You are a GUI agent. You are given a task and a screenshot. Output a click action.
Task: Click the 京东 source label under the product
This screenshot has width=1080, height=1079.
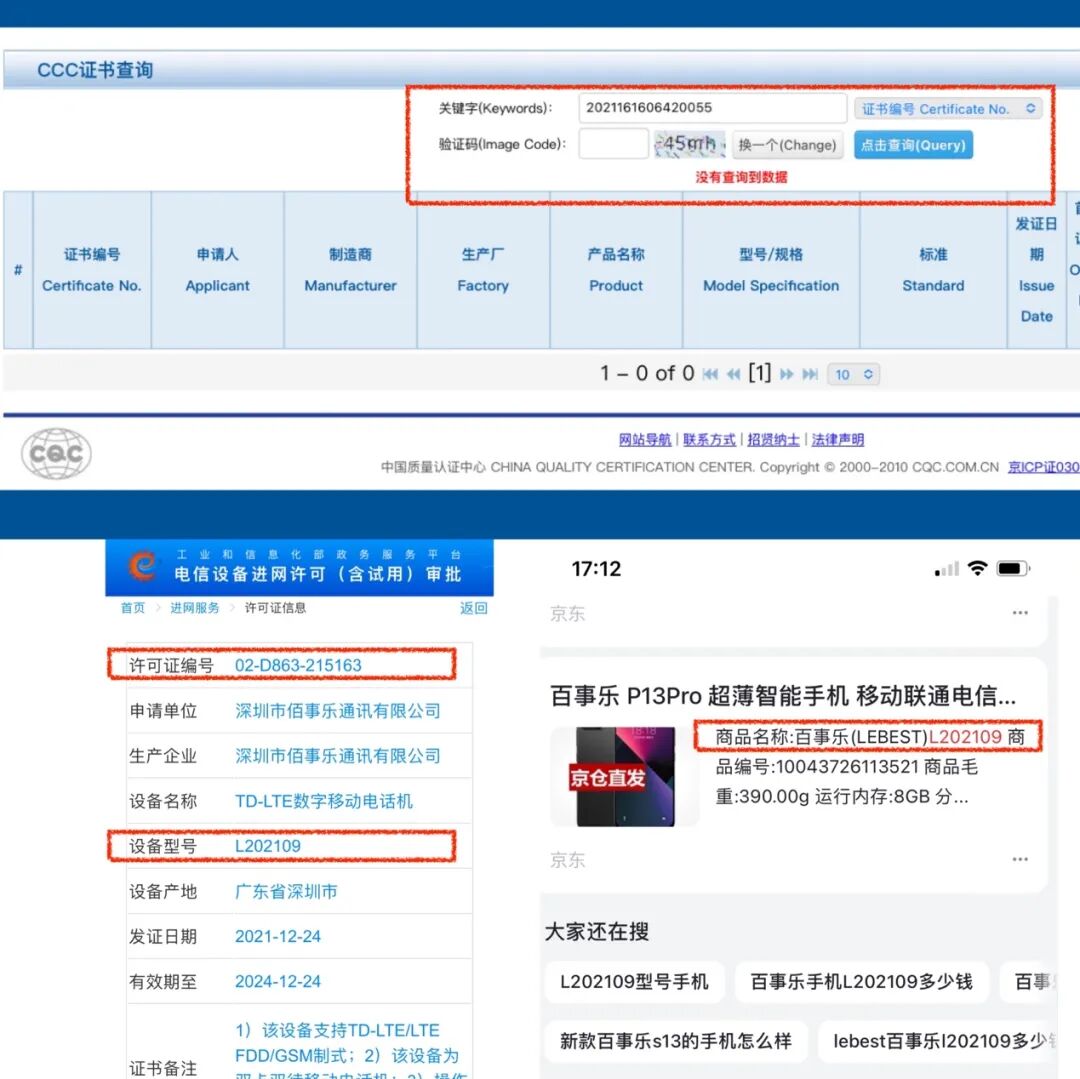[x=568, y=859]
